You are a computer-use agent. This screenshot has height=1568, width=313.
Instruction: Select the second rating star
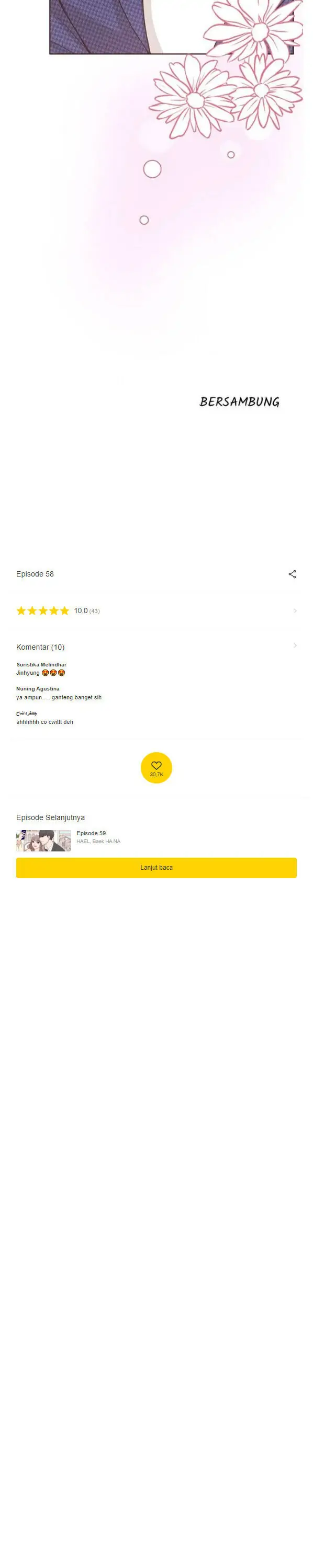[32, 610]
